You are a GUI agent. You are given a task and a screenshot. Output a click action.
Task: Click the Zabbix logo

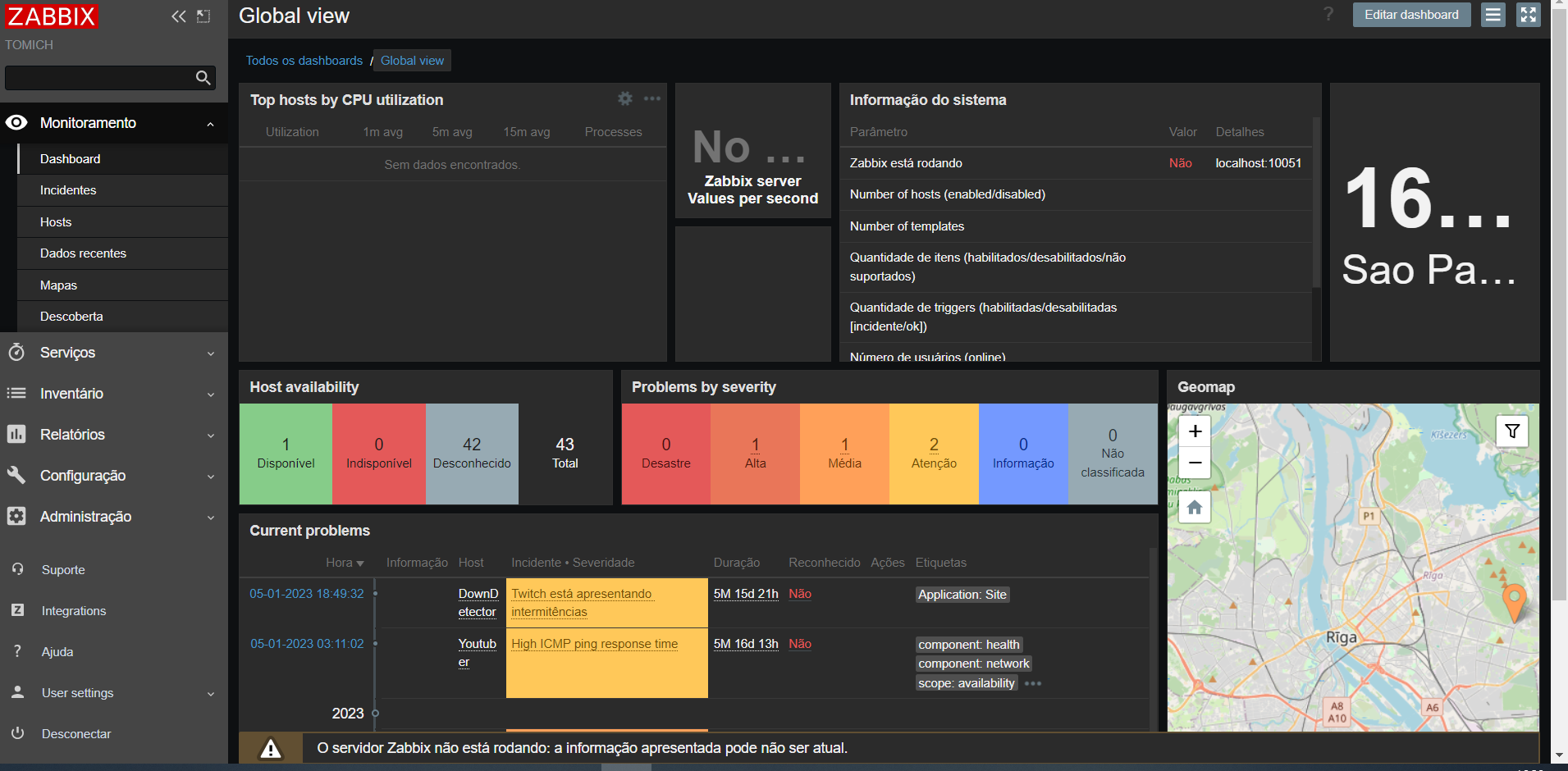coord(51,16)
